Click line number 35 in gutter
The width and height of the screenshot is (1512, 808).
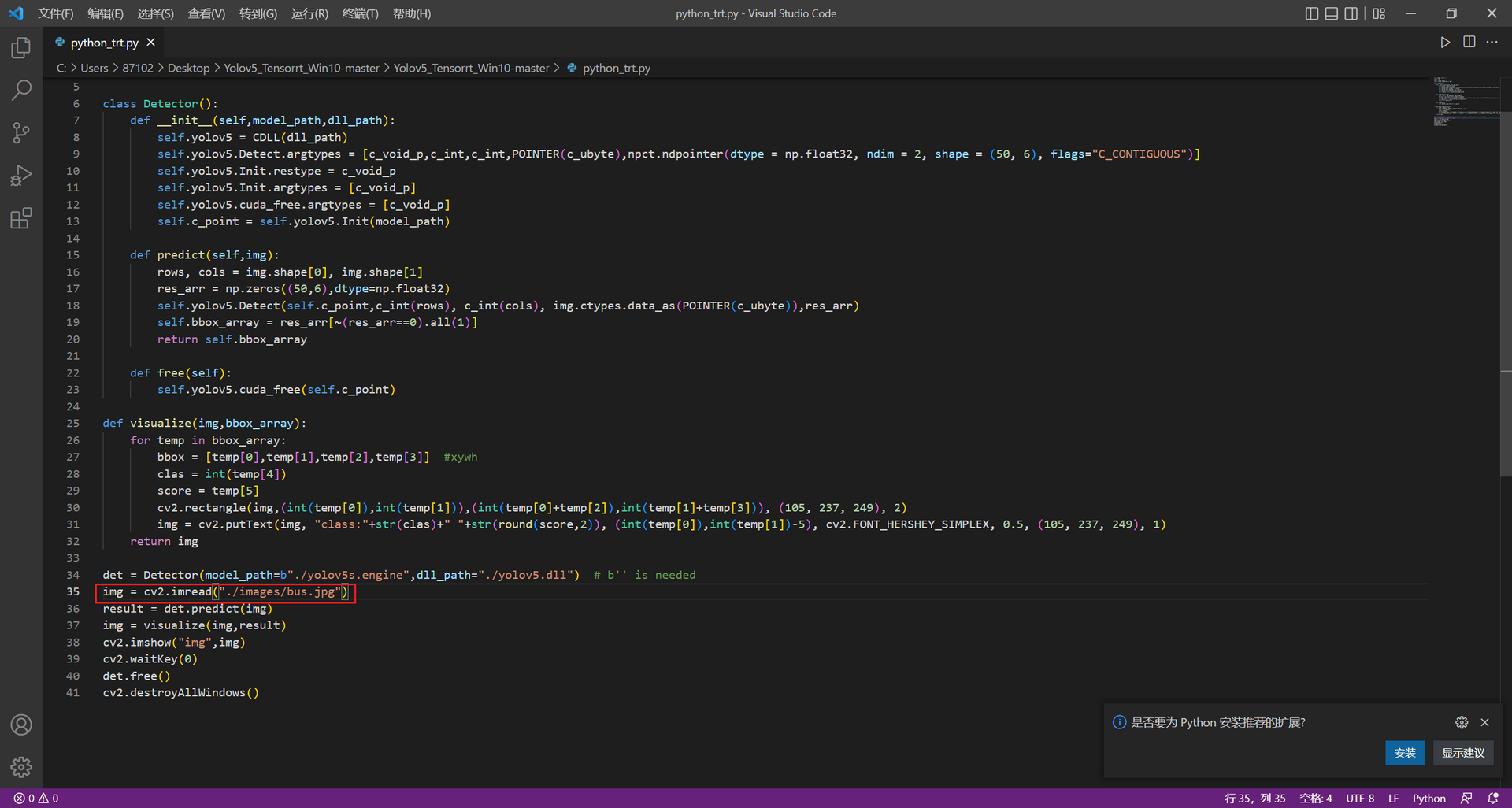click(x=72, y=591)
